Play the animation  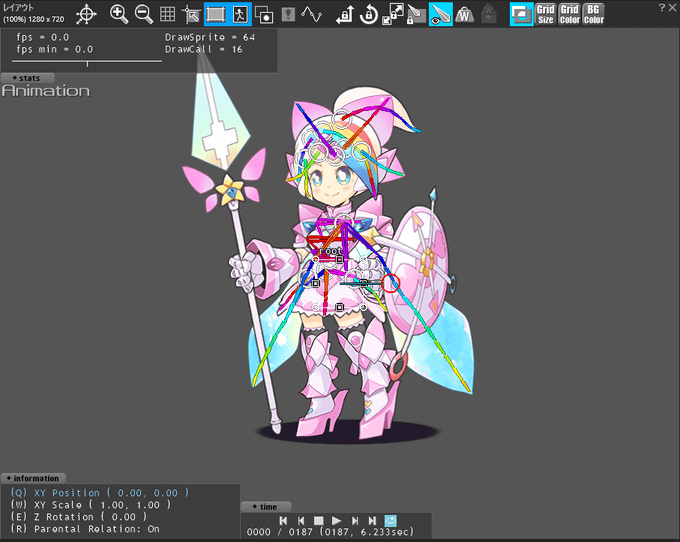tap(336, 520)
